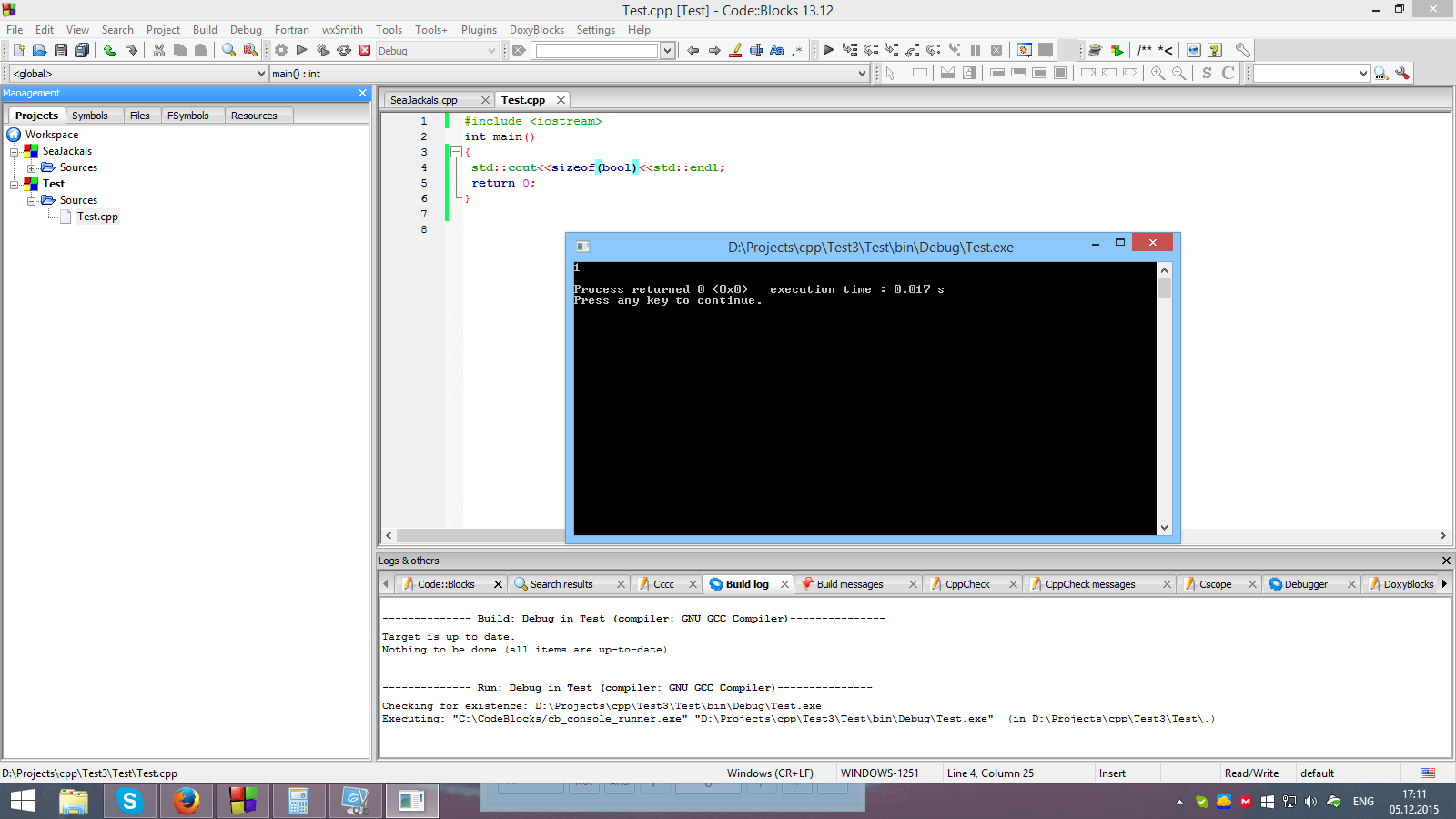
Task: Rebuild project circular arrows icon
Action: coord(344,50)
